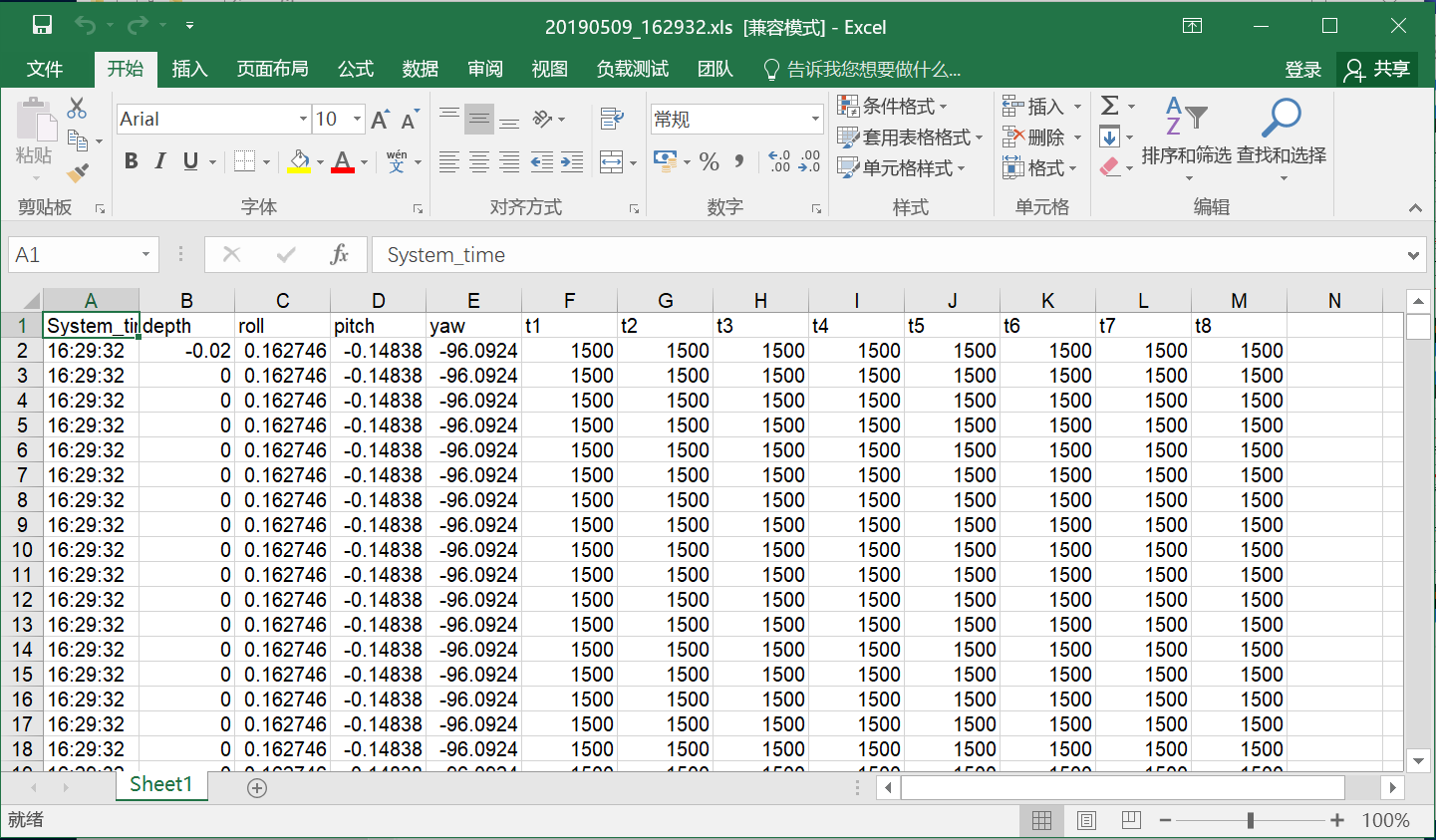1436x840 pixels.
Task: Add a new sheet with plus button
Action: (257, 788)
